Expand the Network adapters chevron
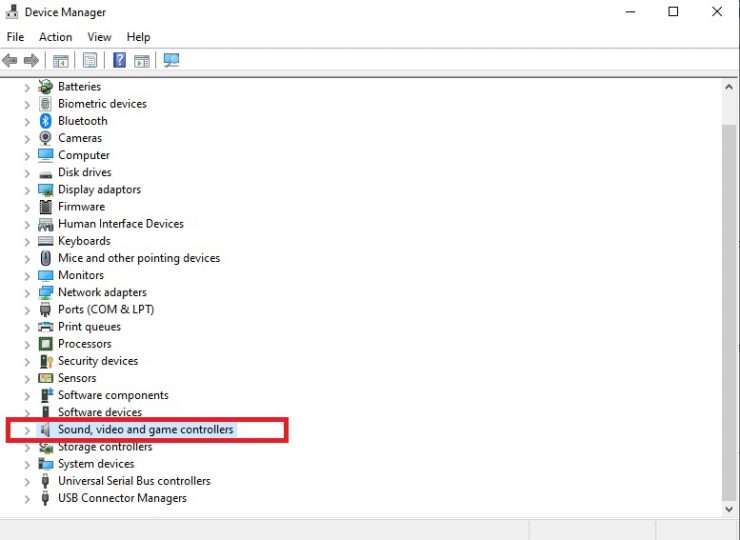This screenshot has height=540, width=740. [27, 293]
